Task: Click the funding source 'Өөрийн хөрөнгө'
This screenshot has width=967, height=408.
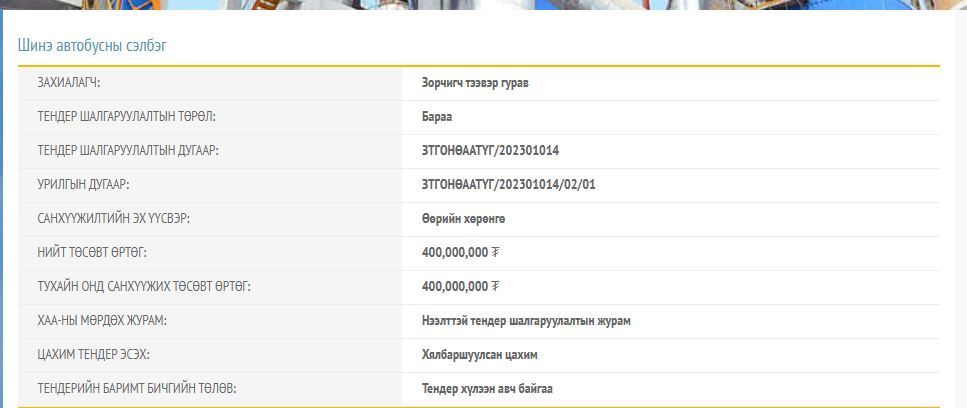Action: [463, 219]
